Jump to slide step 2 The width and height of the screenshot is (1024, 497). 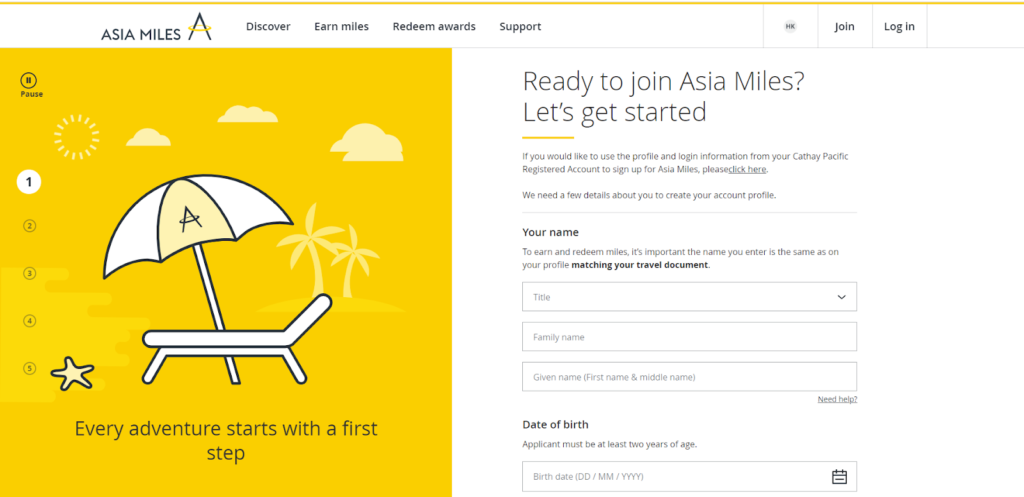[29, 226]
